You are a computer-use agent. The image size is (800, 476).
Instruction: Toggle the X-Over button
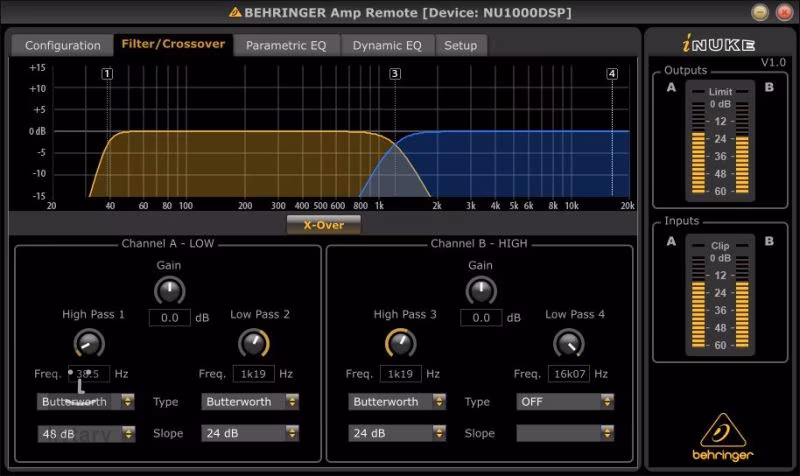coord(323,225)
